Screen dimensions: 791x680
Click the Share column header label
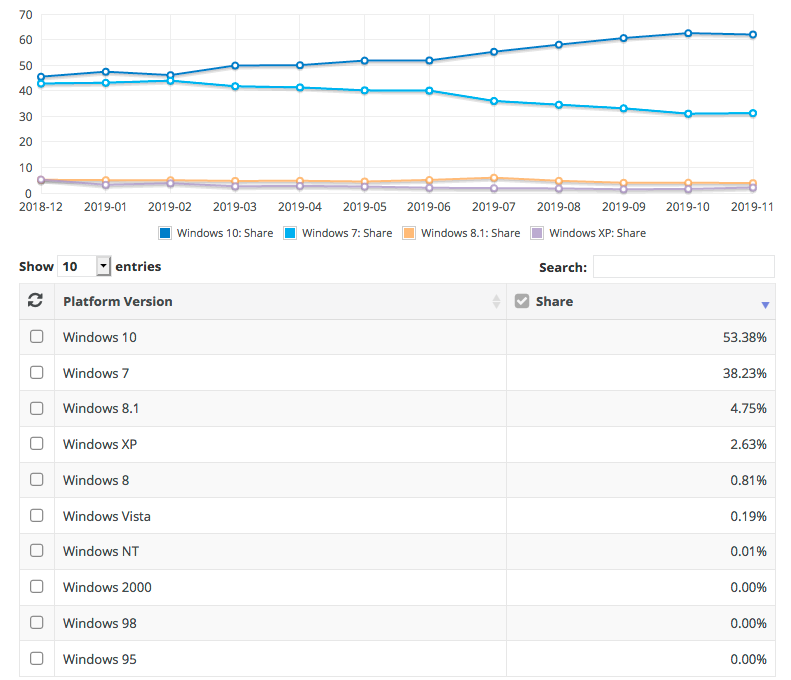554,301
